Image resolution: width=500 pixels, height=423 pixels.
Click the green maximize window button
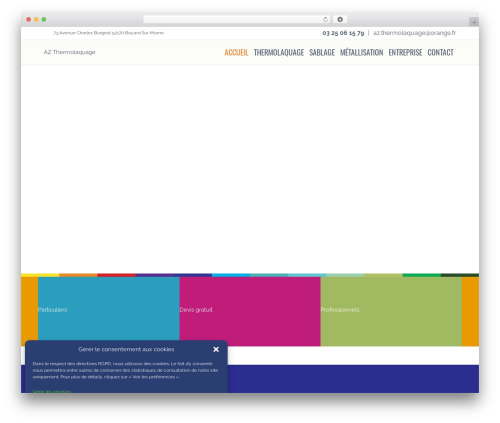click(44, 19)
